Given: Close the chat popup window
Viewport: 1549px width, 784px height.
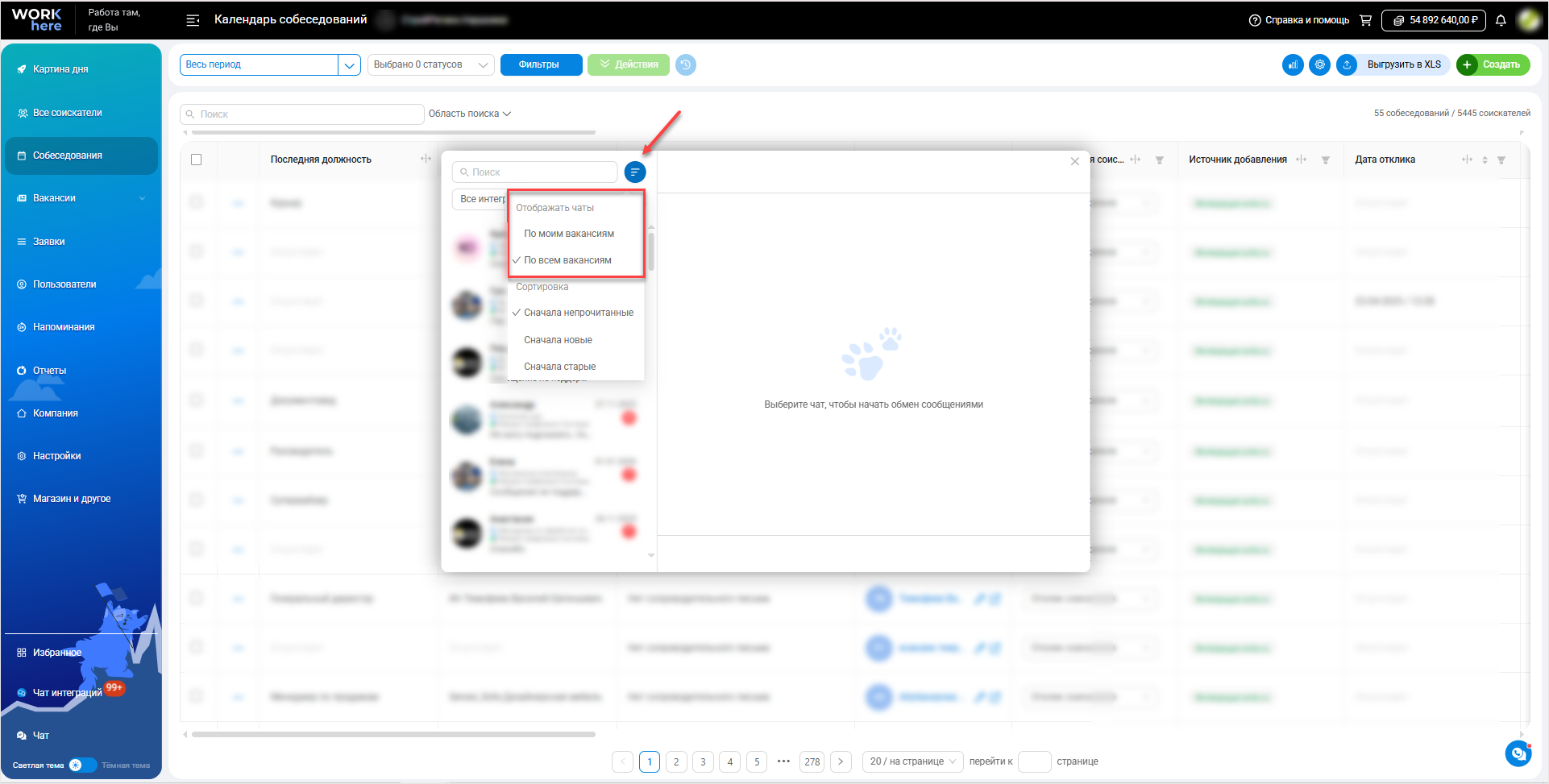Looking at the screenshot, I should coord(1074,161).
